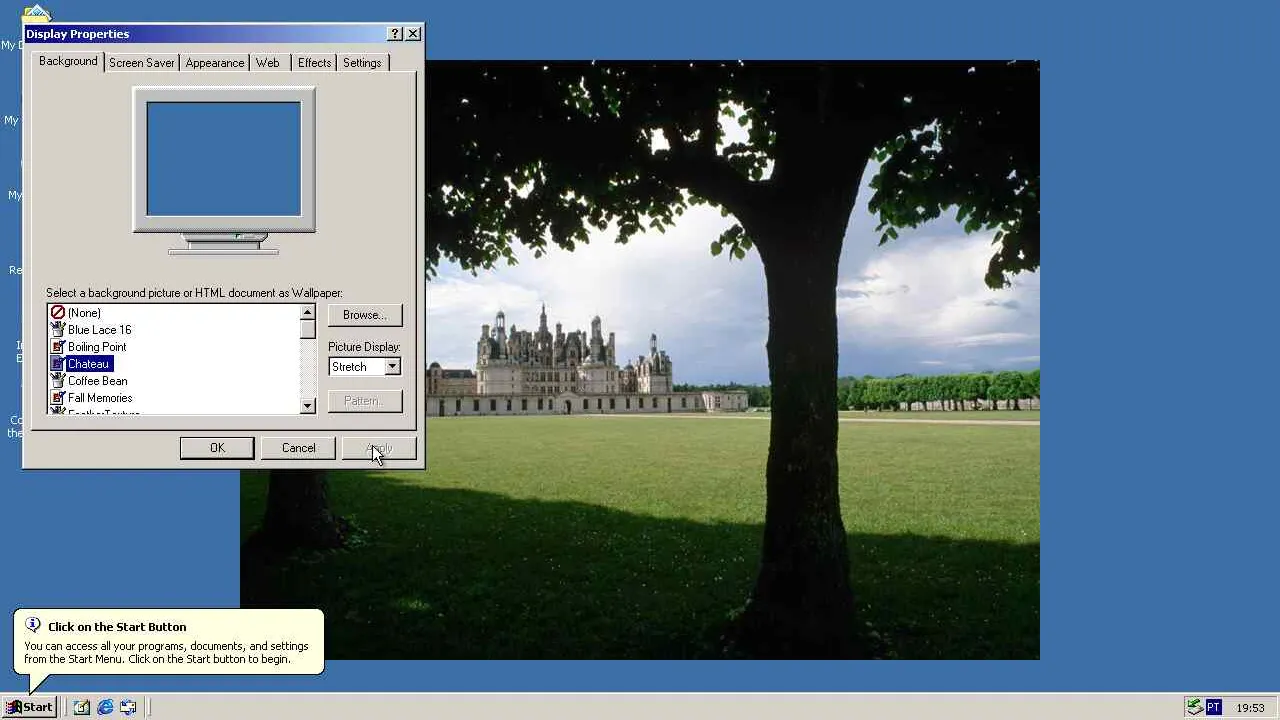Screen dimensions: 1280x720
Task: Click the (None) no-wallpaper icon
Action: tap(58, 313)
